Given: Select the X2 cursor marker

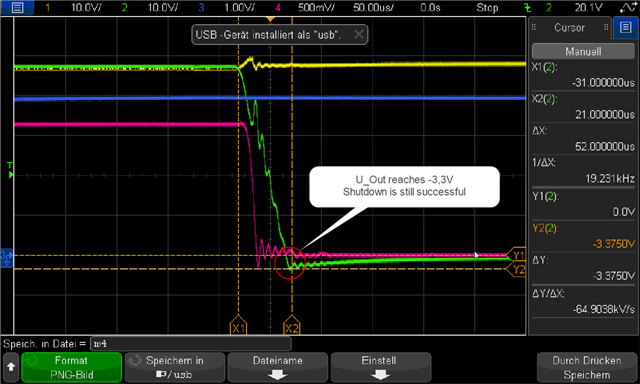Looking at the screenshot, I should (292, 326).
